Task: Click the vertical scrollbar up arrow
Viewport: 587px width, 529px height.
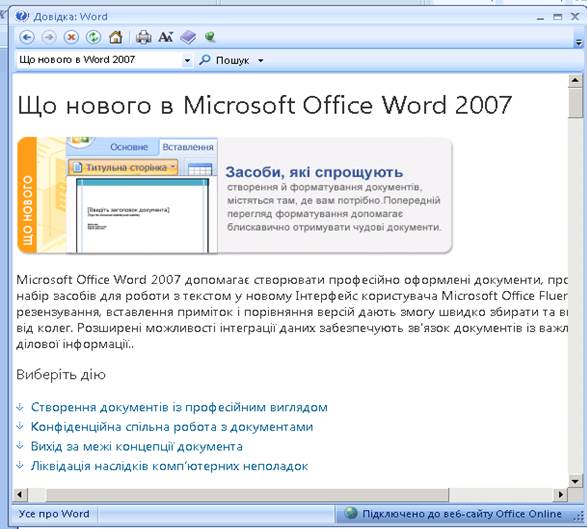Action: (x=575, y=80)
